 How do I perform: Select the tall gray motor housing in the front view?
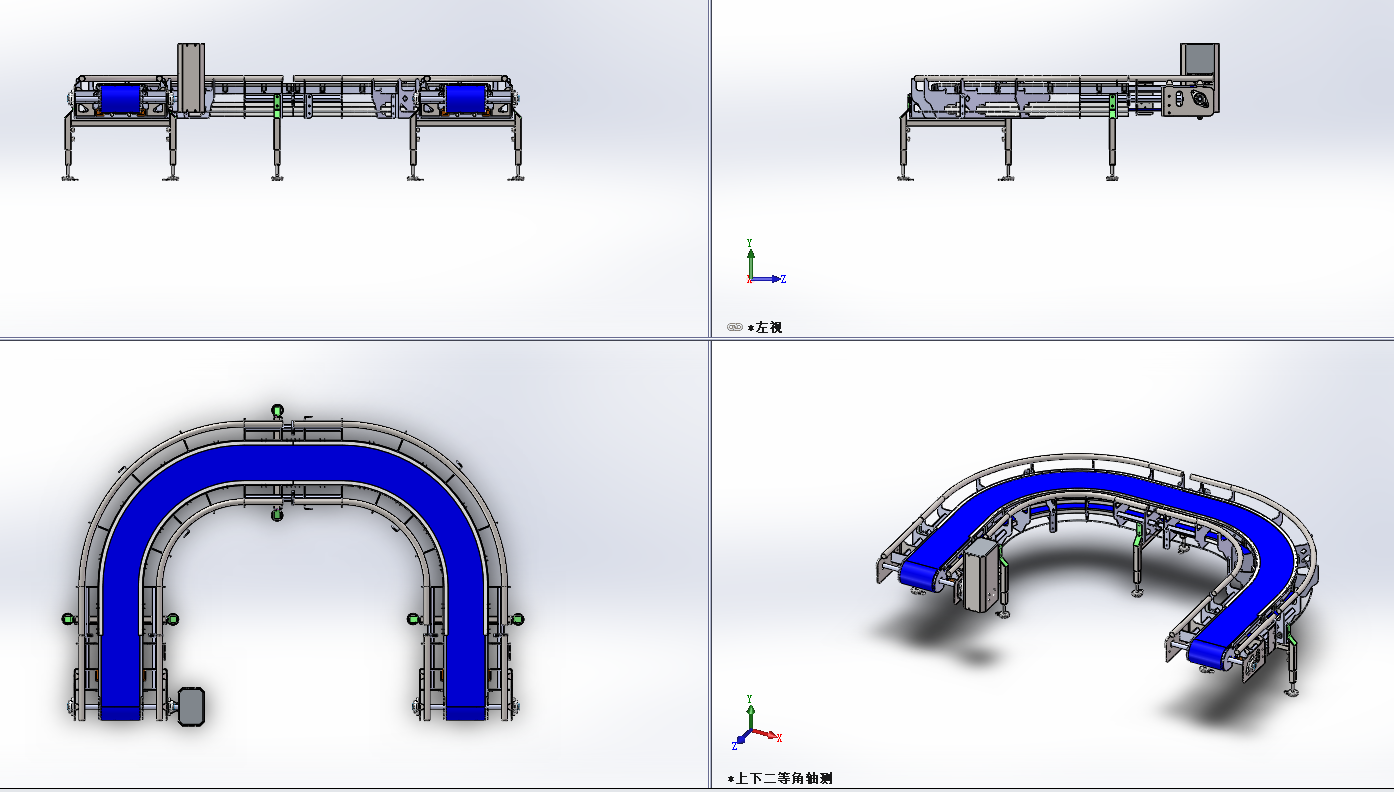click(190, 79)
